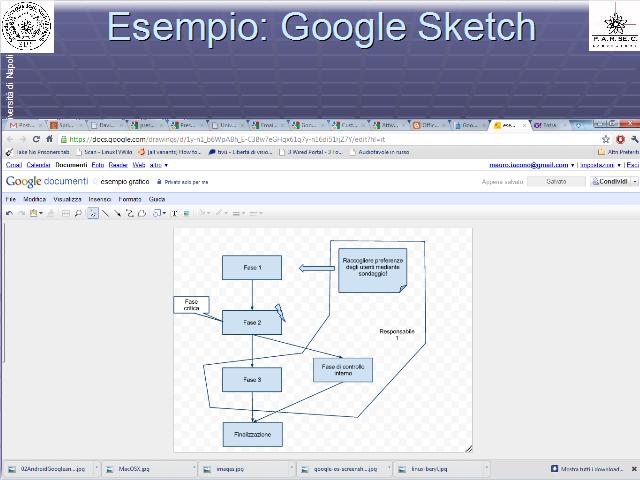
Task: Choose the straight Line tool
Action: (x=105, y=213)
